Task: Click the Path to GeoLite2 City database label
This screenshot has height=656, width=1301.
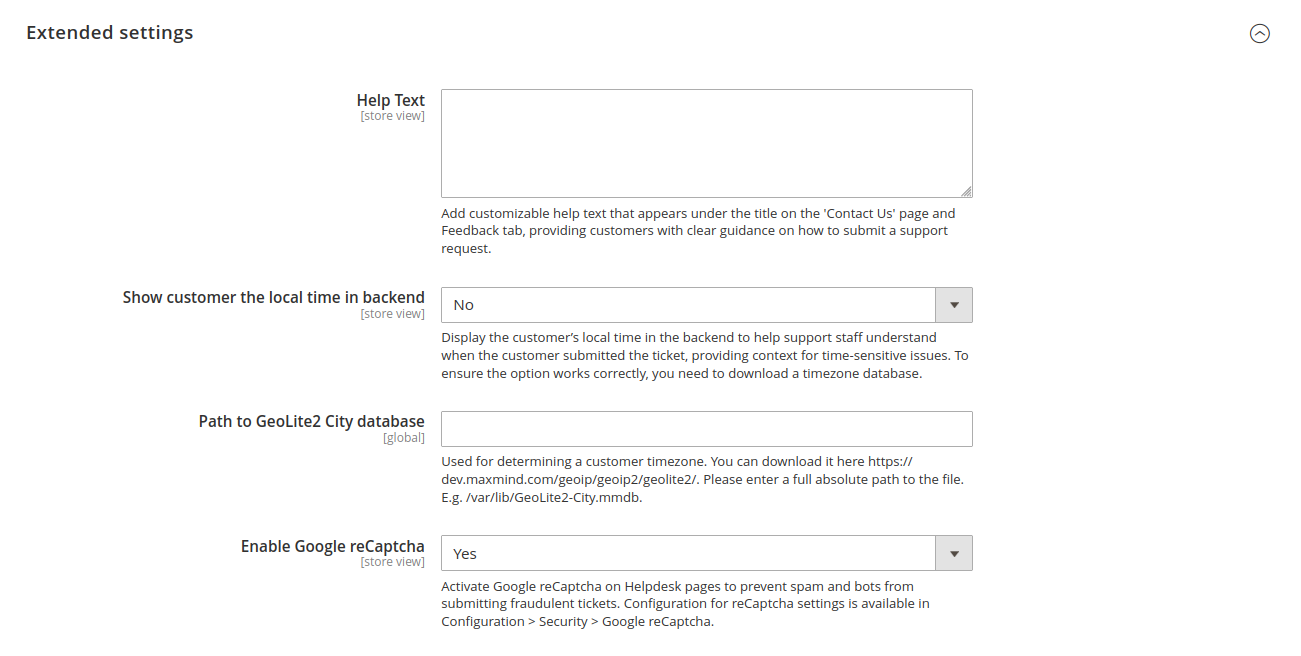Action: (x=311, y=421)
